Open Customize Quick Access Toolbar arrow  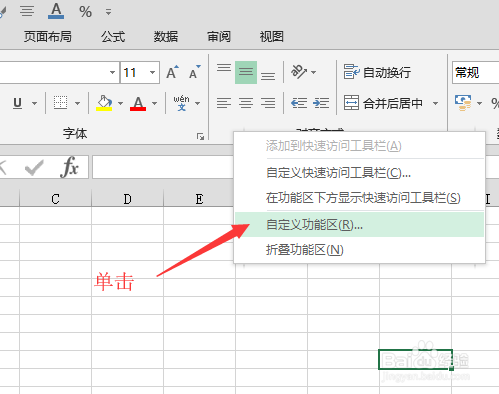click(x=108, y=12)
